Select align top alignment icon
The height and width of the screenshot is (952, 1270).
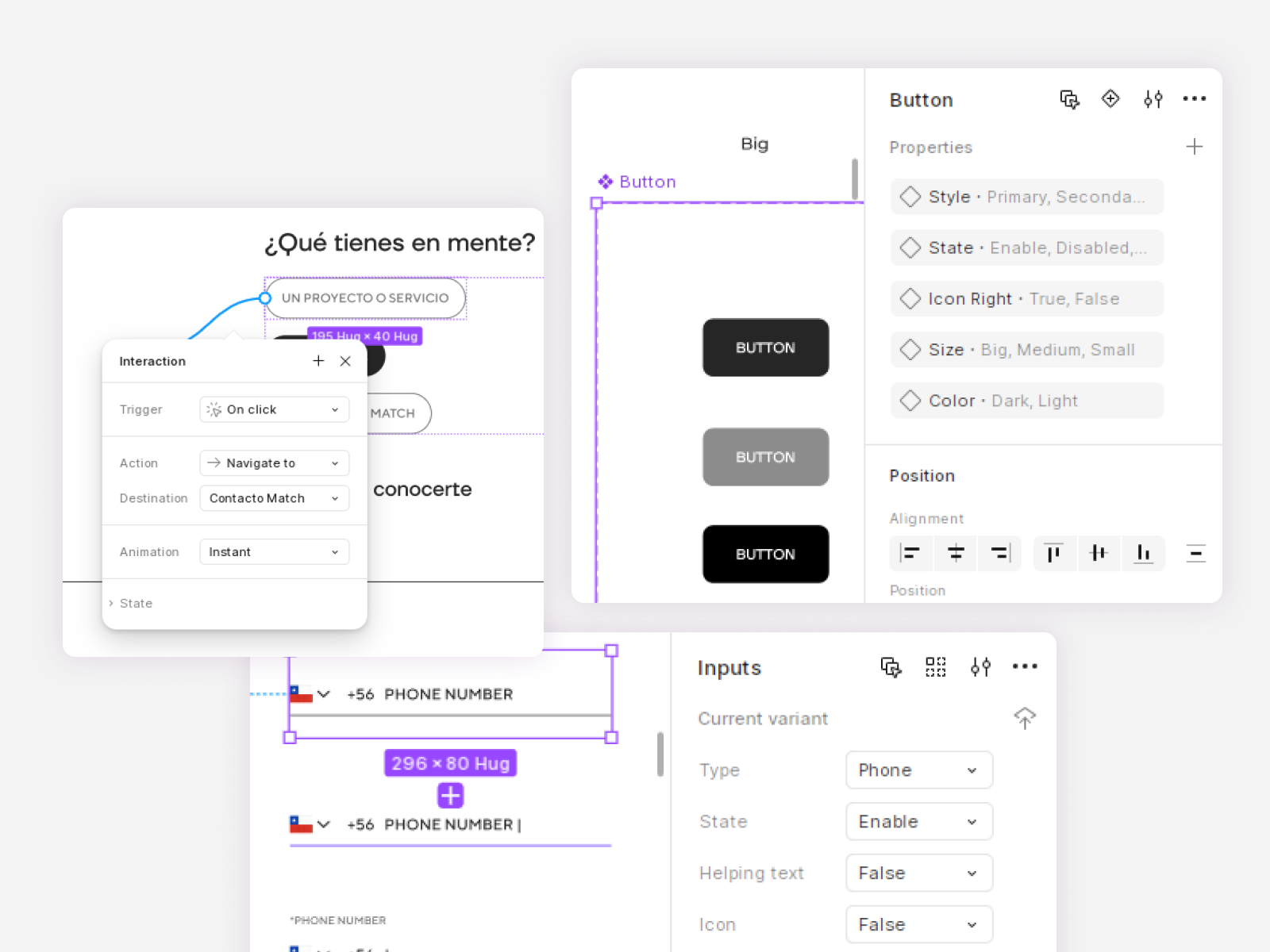click(1053, 553)
